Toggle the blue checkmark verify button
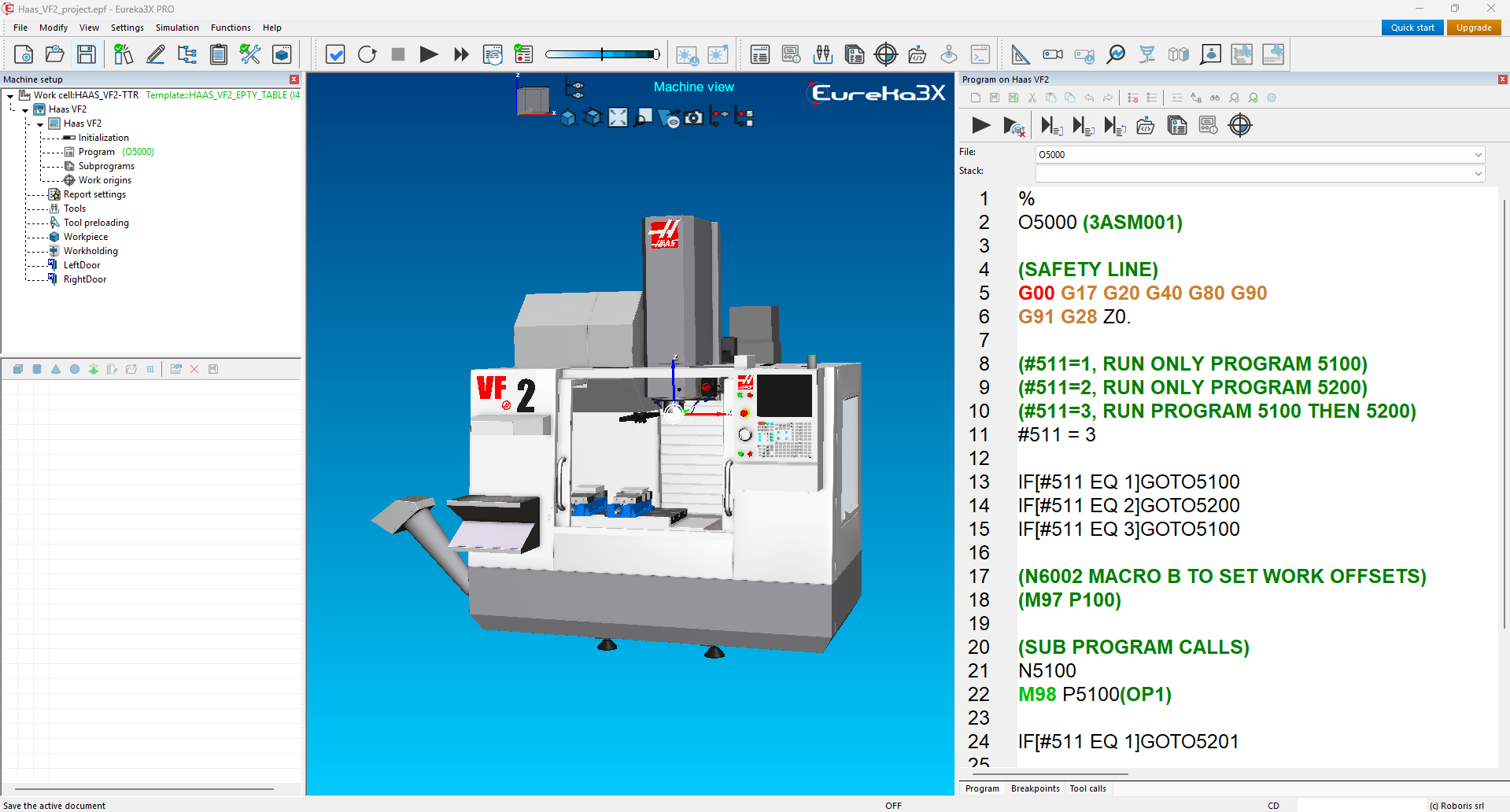 335,54
